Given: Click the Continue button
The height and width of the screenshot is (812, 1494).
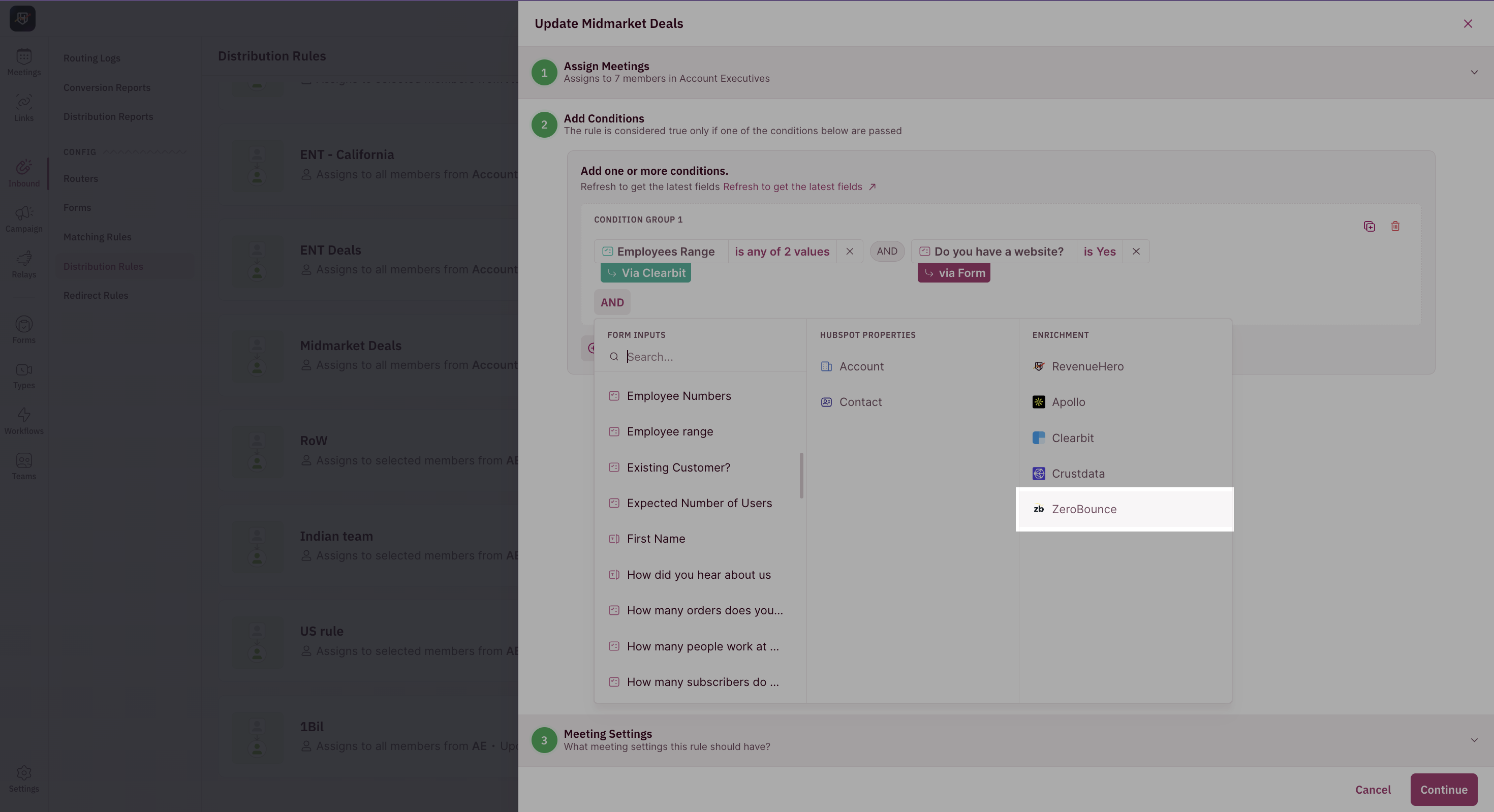Looking at the screenshot, I should (x=1443, y=789).
